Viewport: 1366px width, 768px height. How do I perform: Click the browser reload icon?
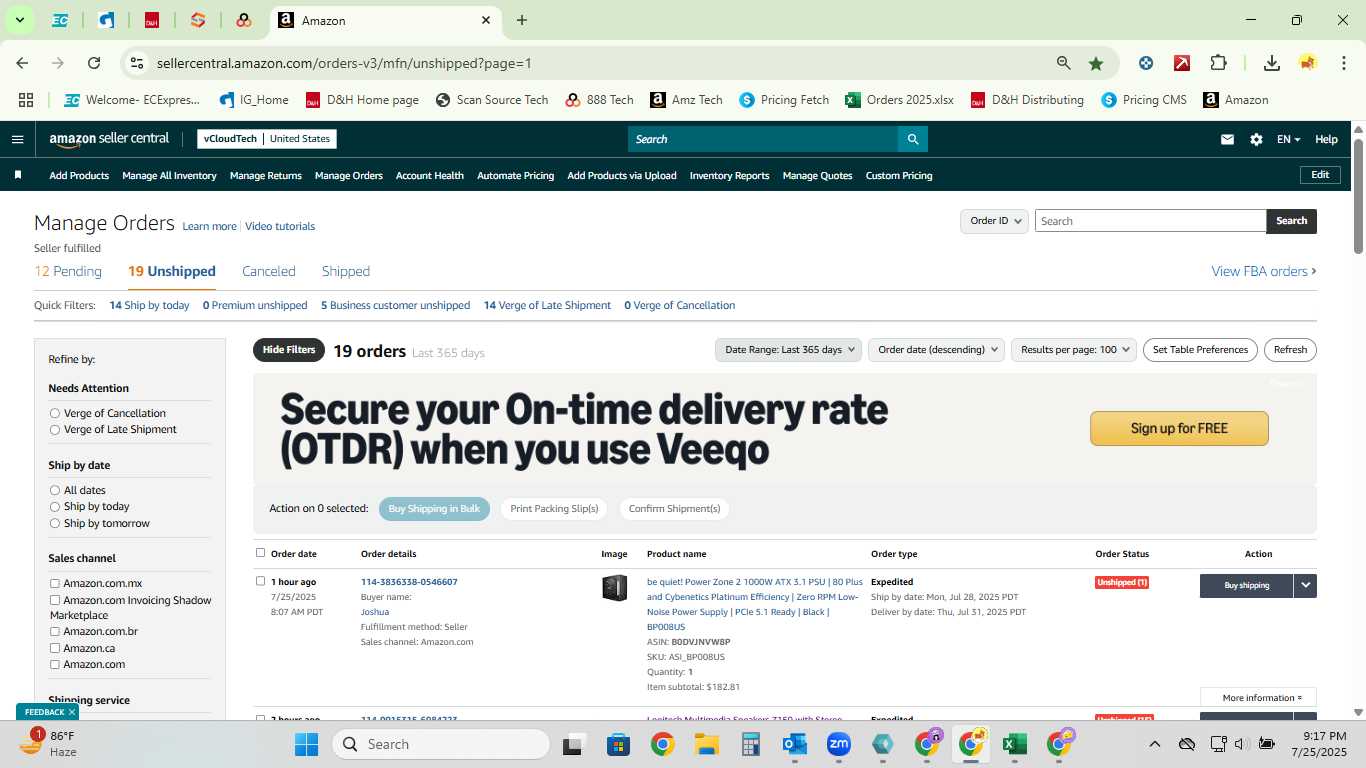[94, 63]
